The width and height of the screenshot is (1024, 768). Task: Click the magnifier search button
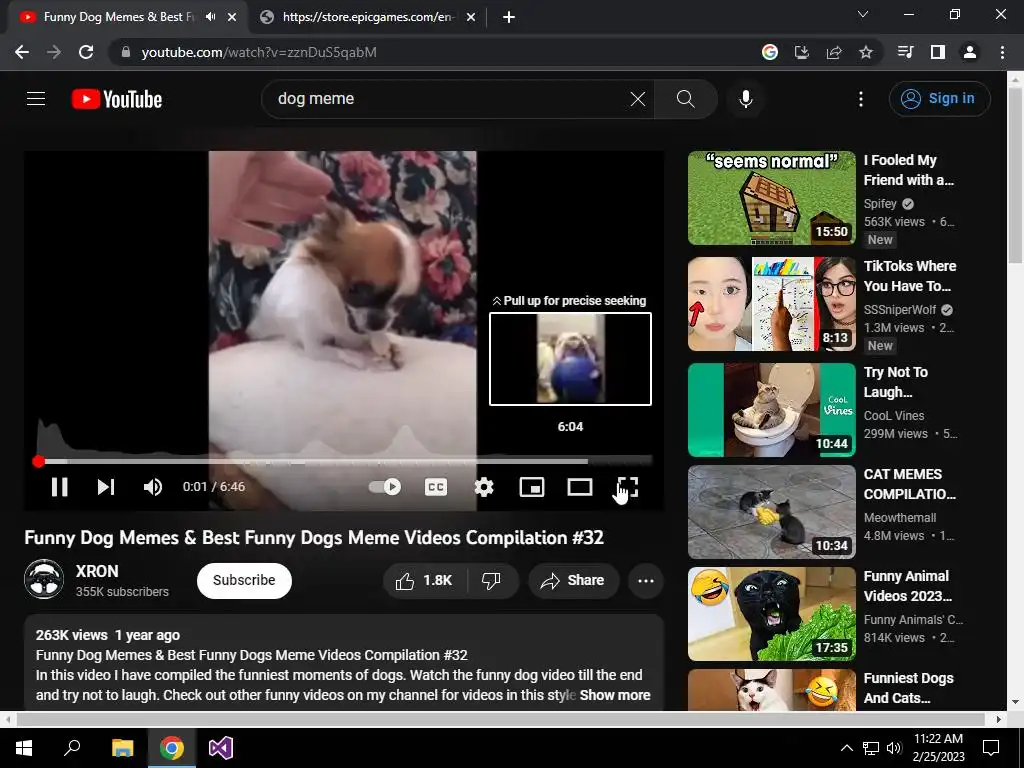point(686,99)
